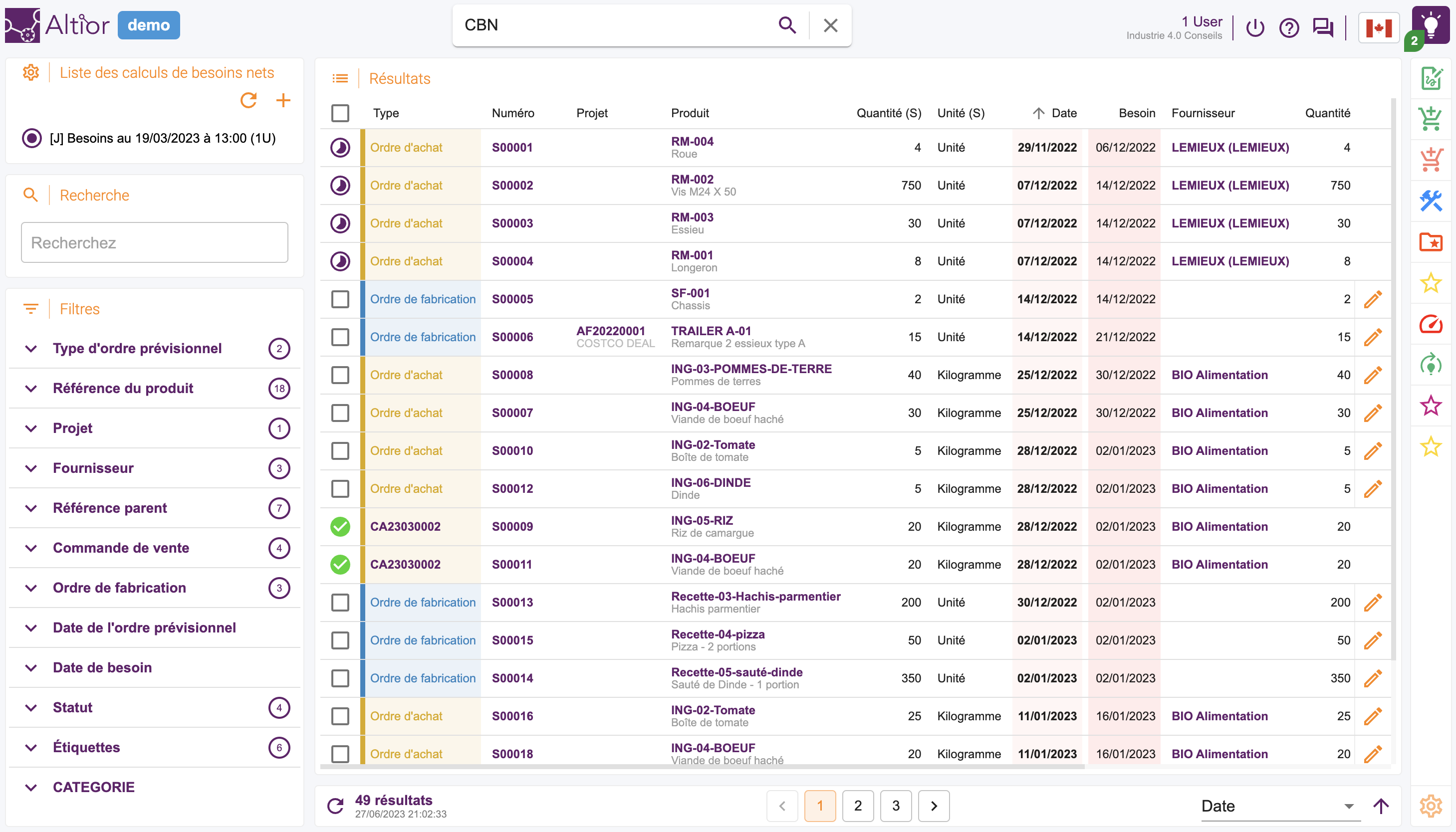Click the green shopping cart icon in sidebar

pyautogui.click(x=1430, y=119)
